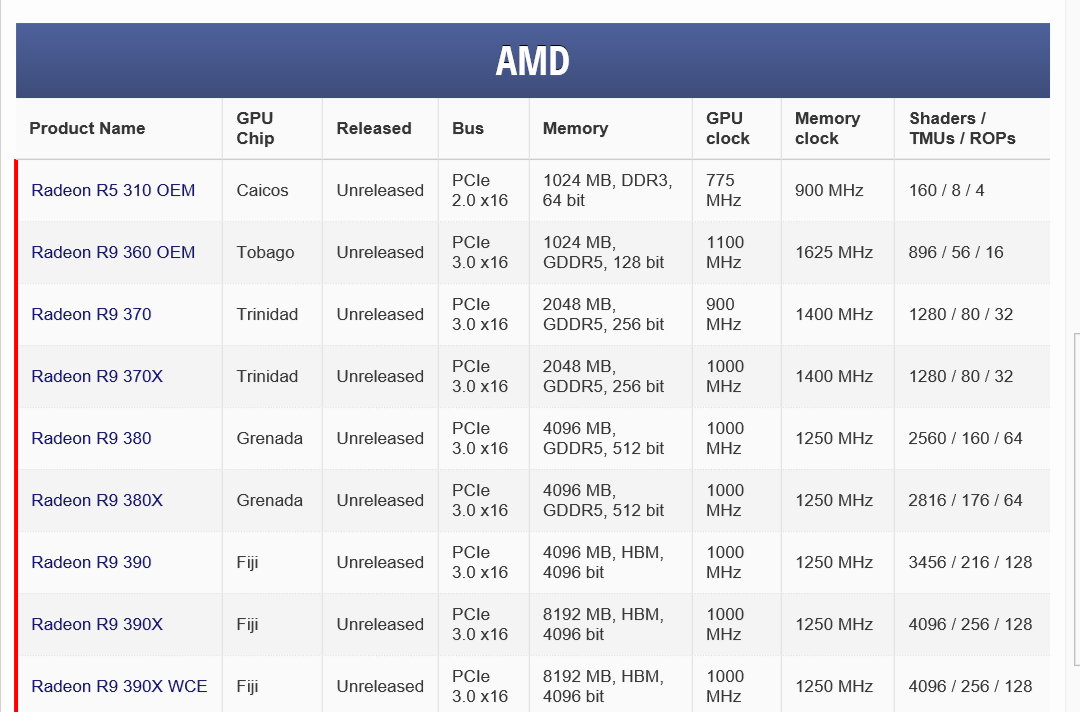Click the GPU Chip column header
This screenshot has width=1080, height=712.
coord(255,128)
